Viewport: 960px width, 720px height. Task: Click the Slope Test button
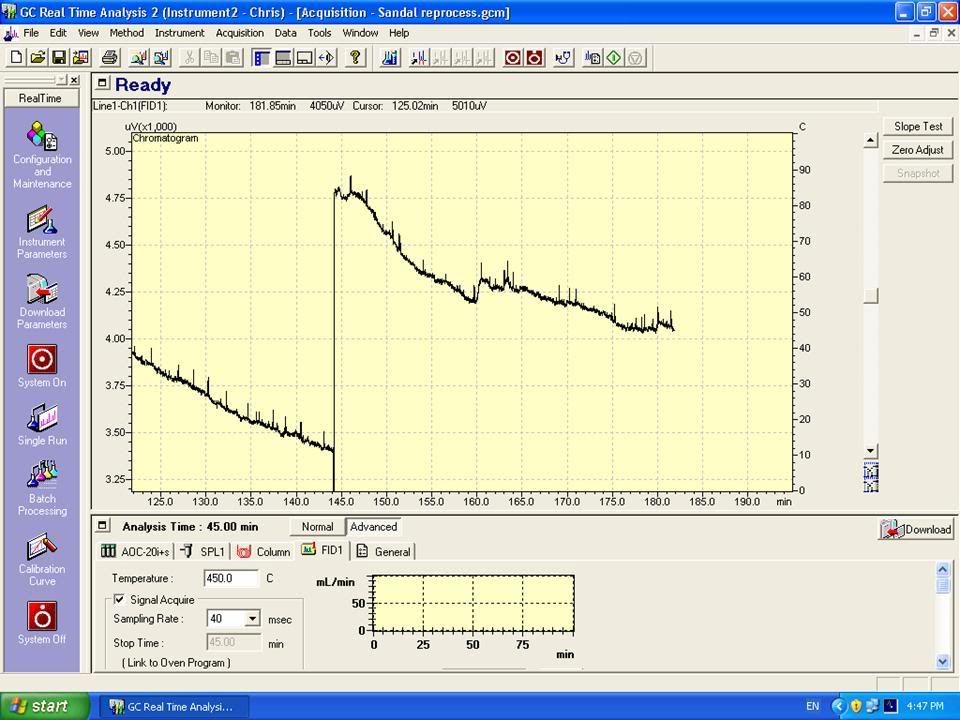coord(918,127)
